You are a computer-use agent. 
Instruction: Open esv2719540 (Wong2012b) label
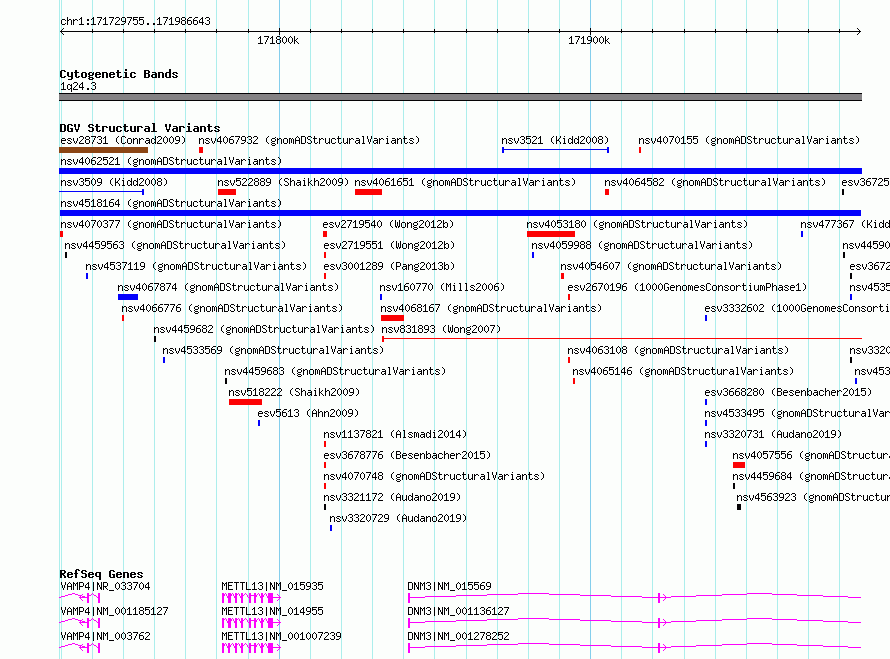click(388, 224)
